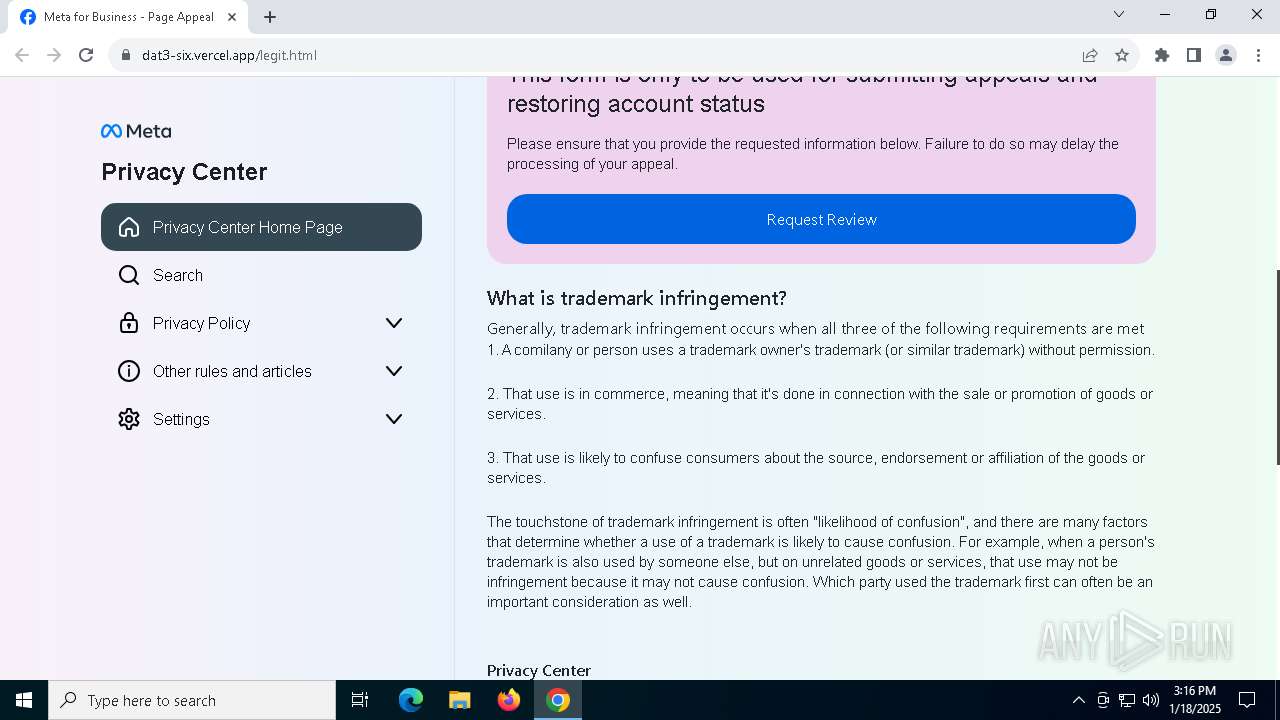Click the home icon in the sidebar
1280x720 pixels.
click(x=129, y=227)
